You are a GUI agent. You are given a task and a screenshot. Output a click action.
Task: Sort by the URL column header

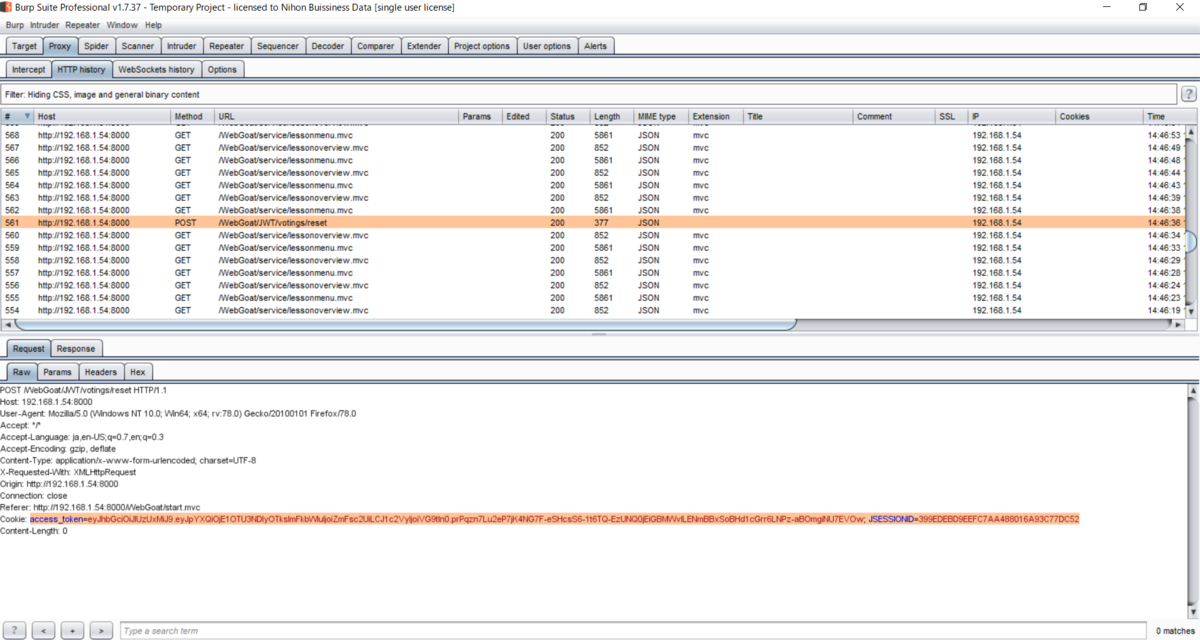click(336, 117)
